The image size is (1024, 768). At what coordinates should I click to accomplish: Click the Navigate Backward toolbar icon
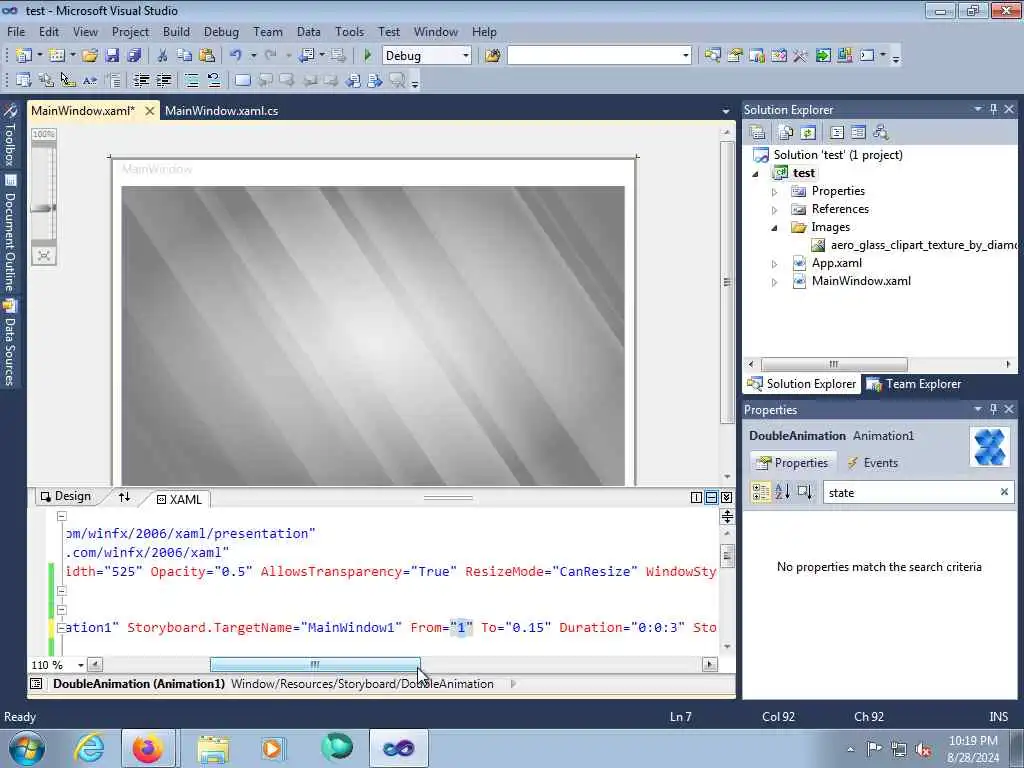(306, 56)
